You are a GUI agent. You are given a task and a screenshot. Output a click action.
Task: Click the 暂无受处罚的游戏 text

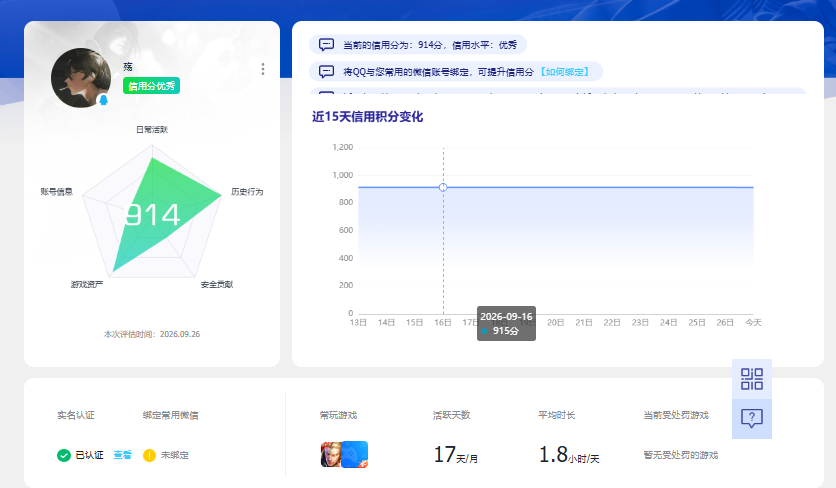[681, 455]
